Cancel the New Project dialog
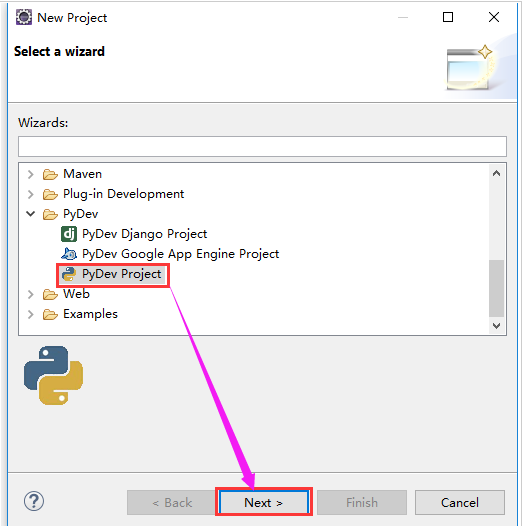 coord(460,502)
